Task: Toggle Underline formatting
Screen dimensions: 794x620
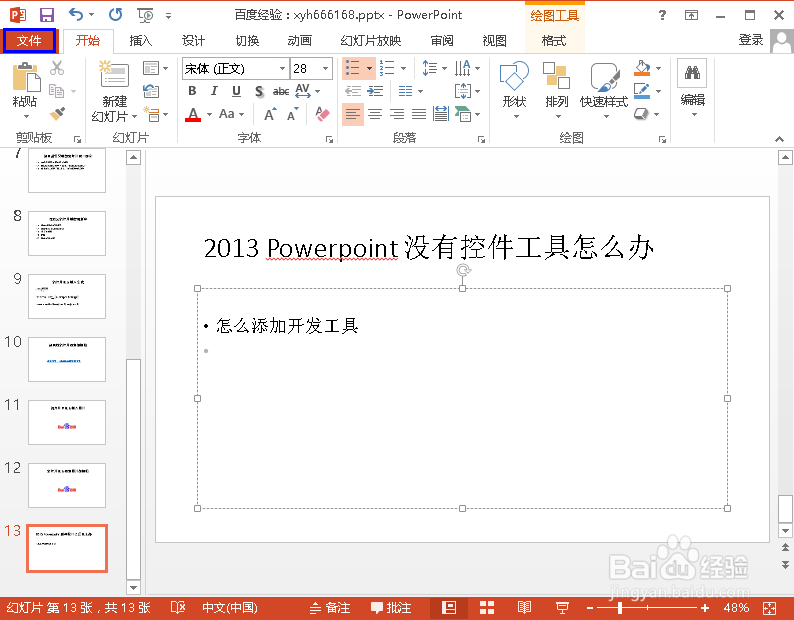Action: pyautogui.click(x=236, y=91)
